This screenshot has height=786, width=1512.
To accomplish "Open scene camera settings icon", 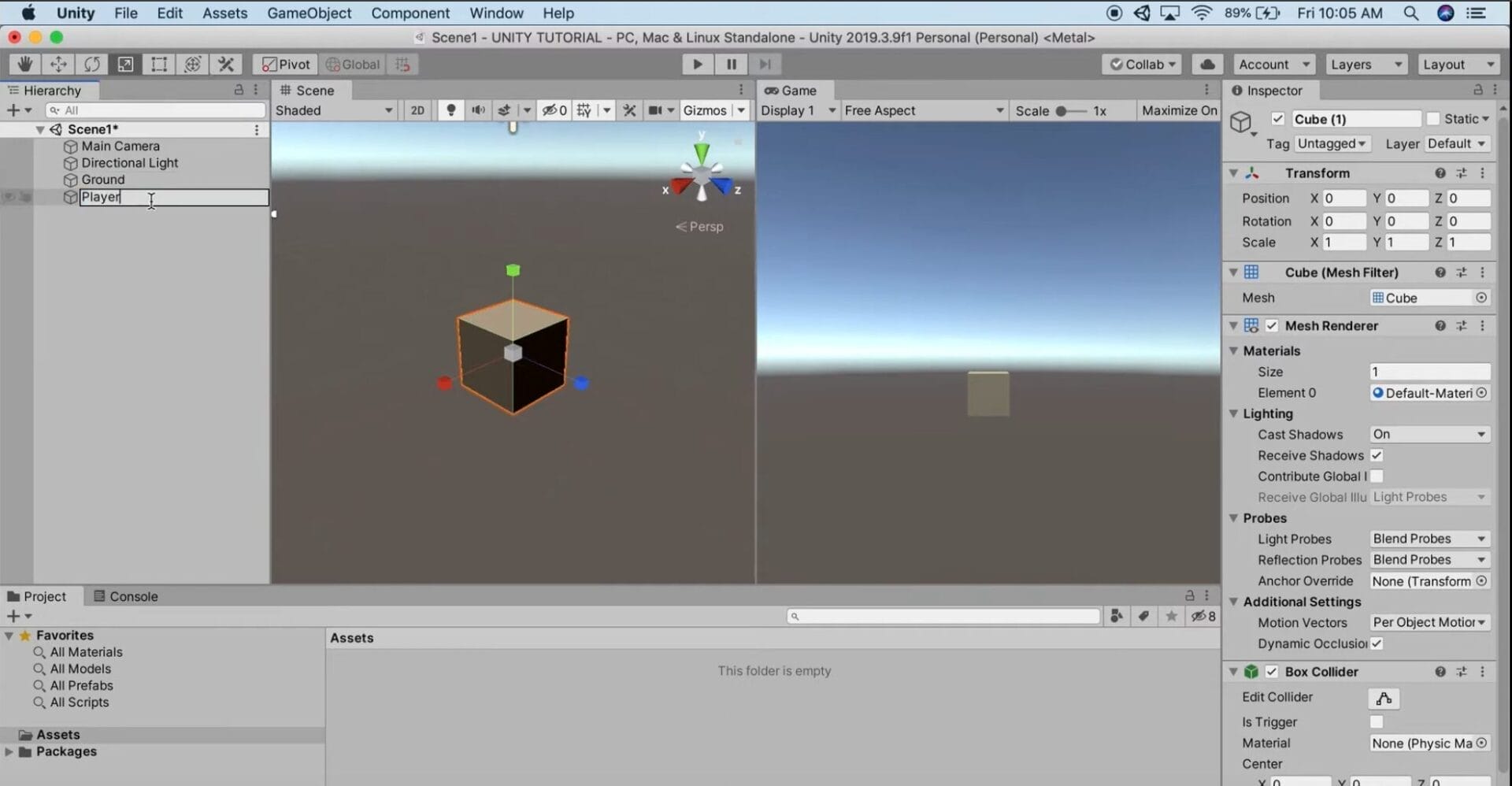I will (x=655, y=110).
